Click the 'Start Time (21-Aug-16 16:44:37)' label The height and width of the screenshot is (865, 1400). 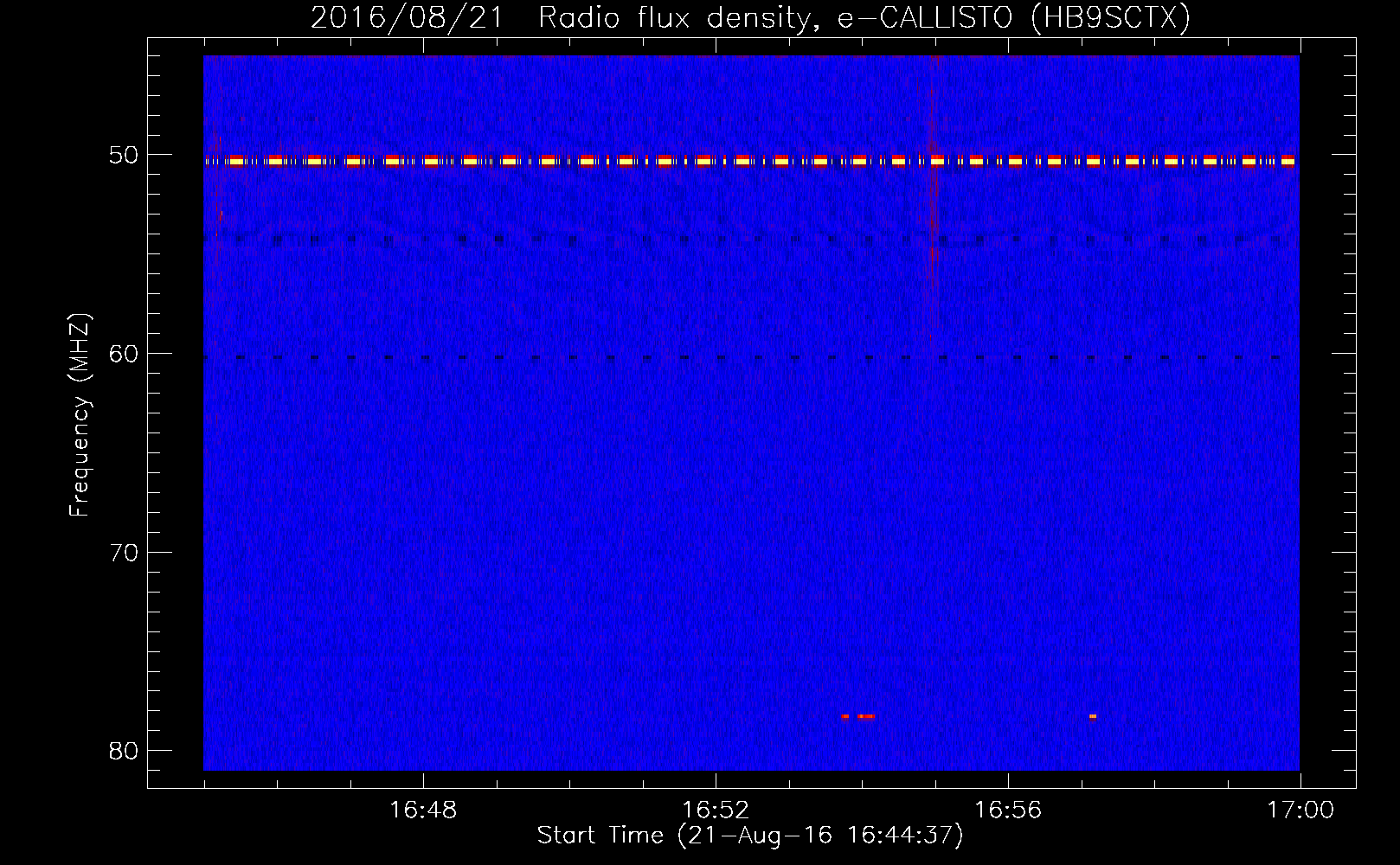pyautogui.click(x=750, y=836)
